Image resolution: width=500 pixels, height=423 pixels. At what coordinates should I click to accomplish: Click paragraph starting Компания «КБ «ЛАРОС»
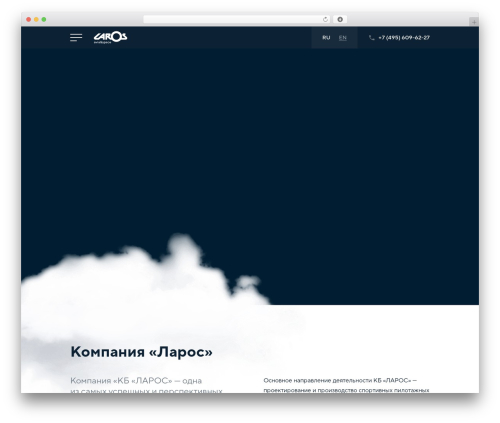[146, 385]
